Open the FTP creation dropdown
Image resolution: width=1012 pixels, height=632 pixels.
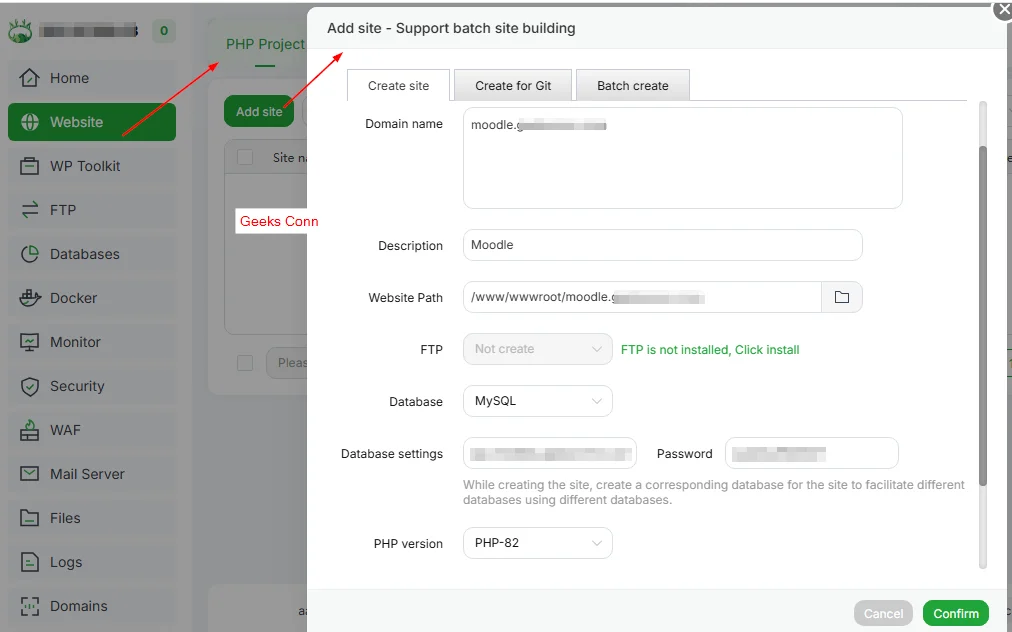point(537,349)
